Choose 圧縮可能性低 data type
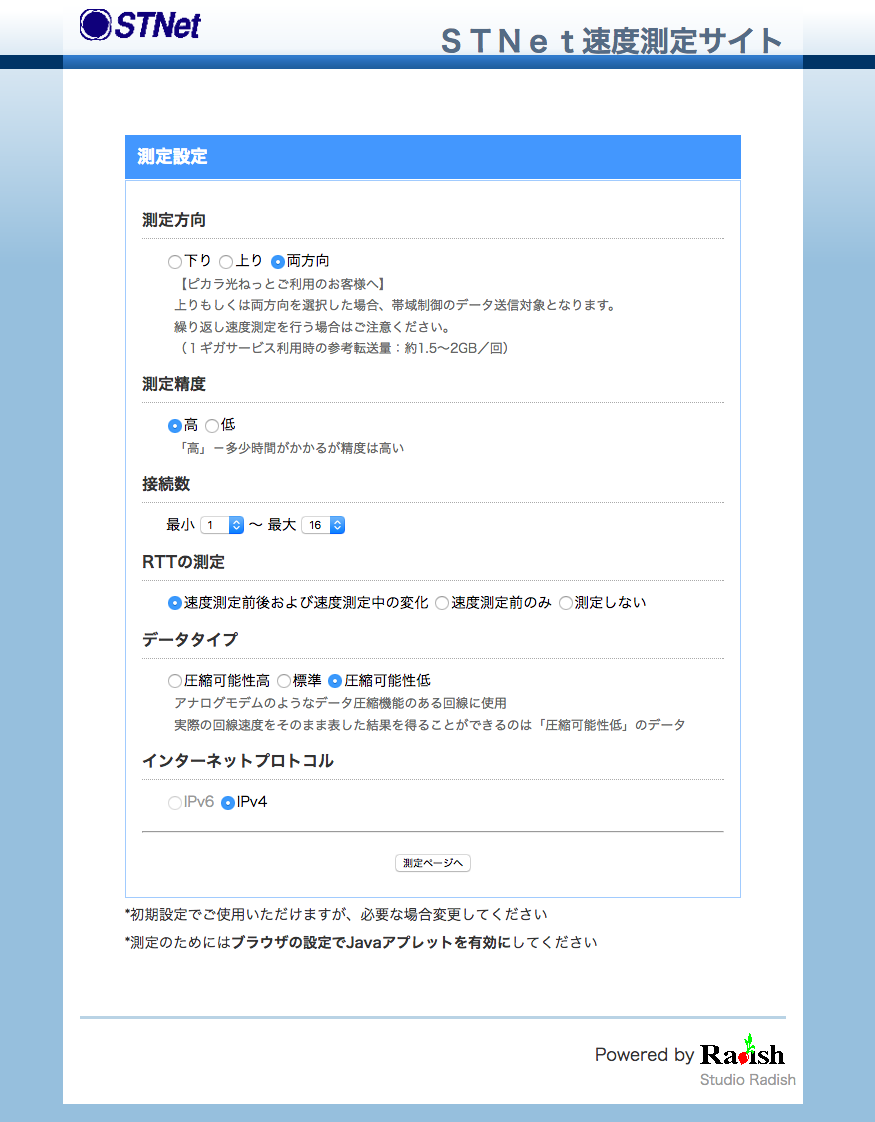The image size is (875, 1122). [335, 681]
